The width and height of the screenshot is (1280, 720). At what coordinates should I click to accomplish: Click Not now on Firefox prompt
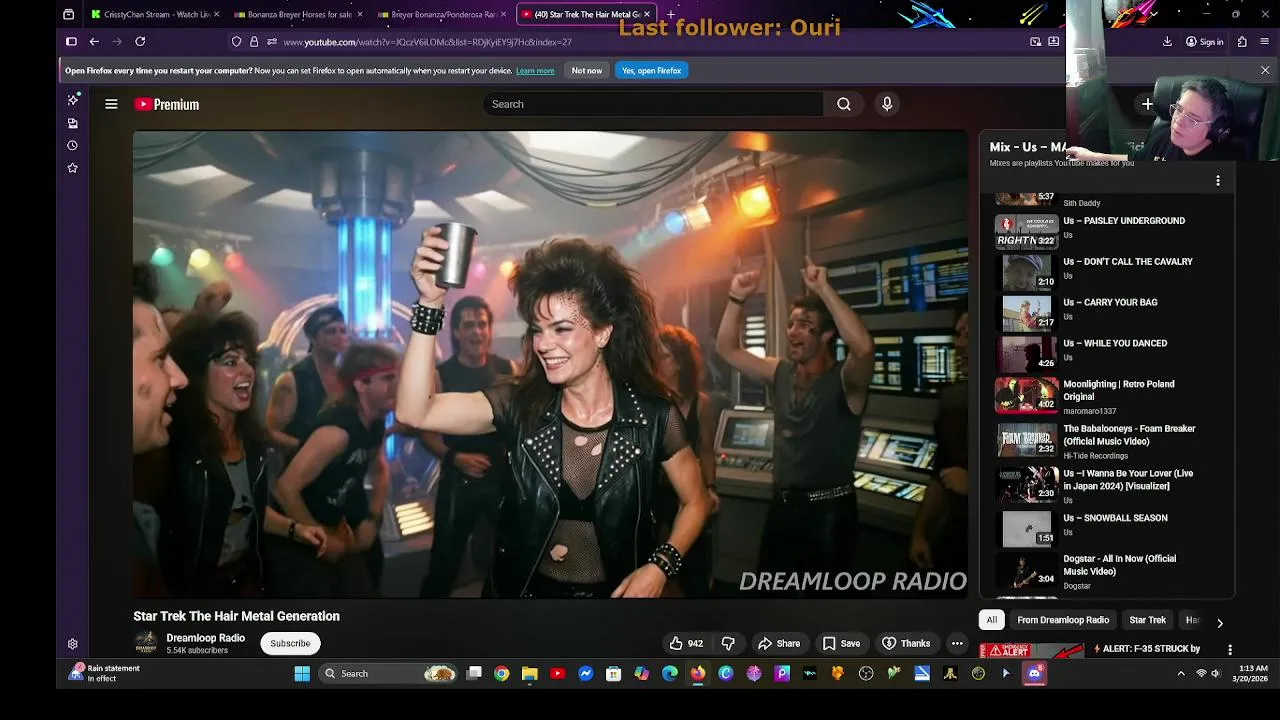587,71
